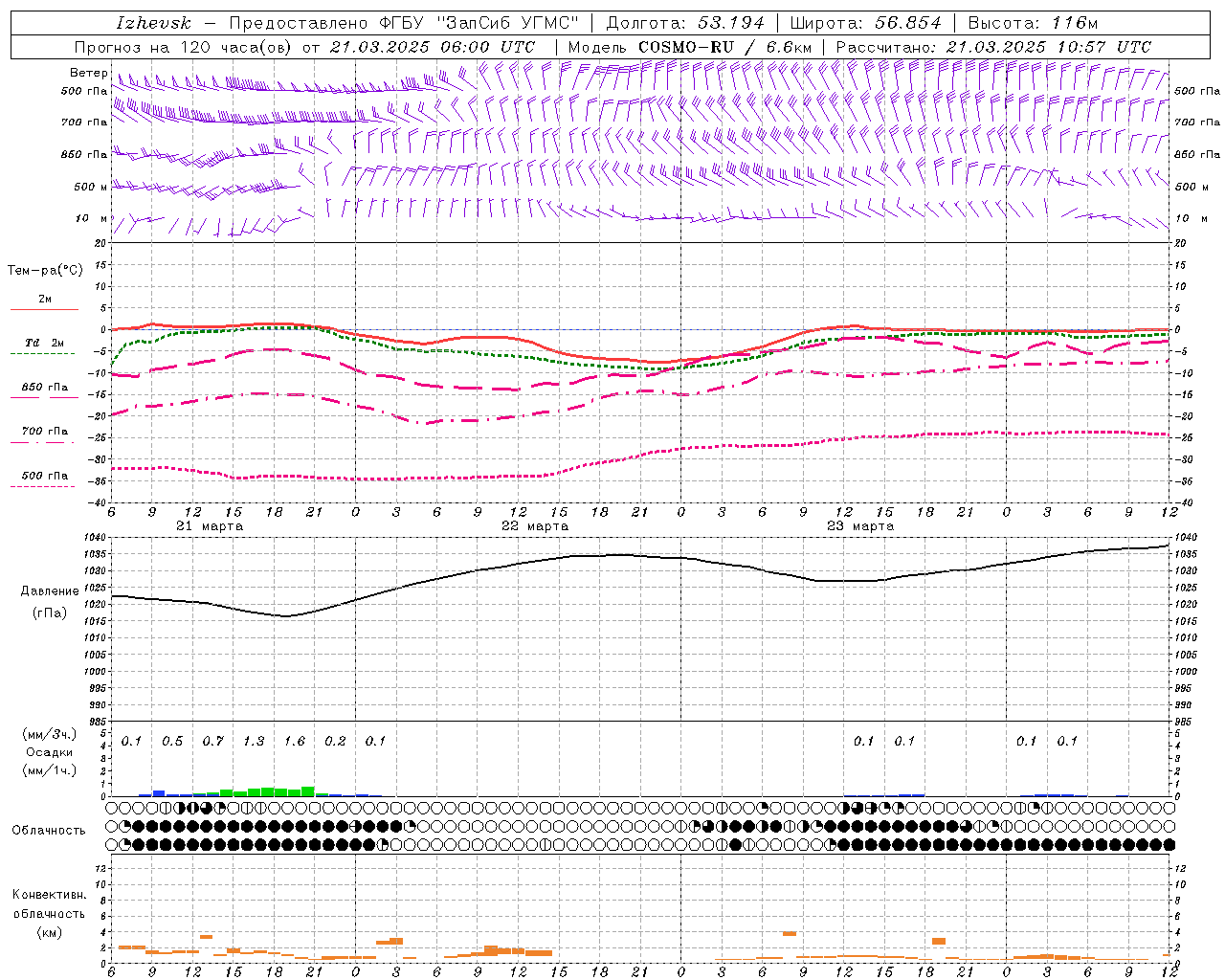Click the Ветер panel label
The height and width of the screenshot is (980, 1225).
88,73
